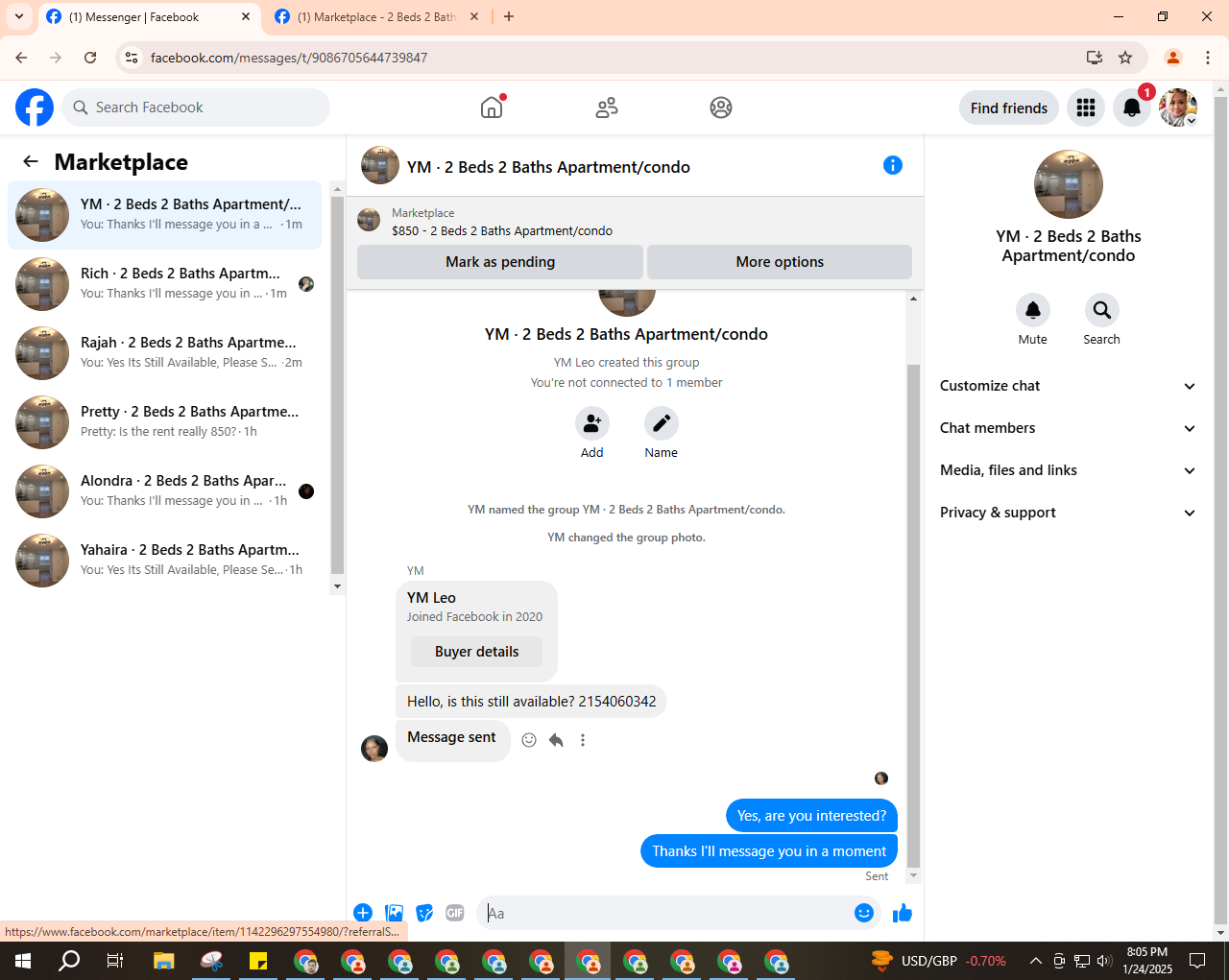This screenshot has width=1229, height=980.
Task: Click More options for the listing
Action: tap(780, 262)
